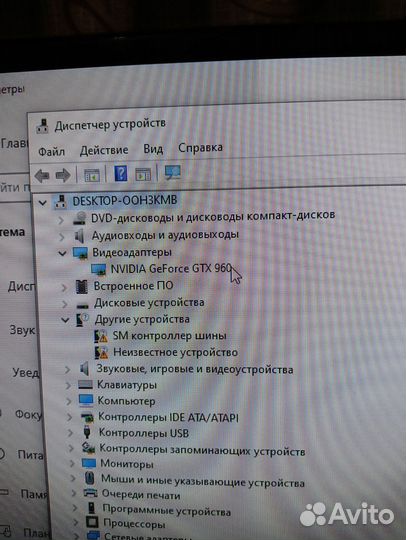Select the NVIDIA GeForce GTX 960 entry

click(171, 269)
